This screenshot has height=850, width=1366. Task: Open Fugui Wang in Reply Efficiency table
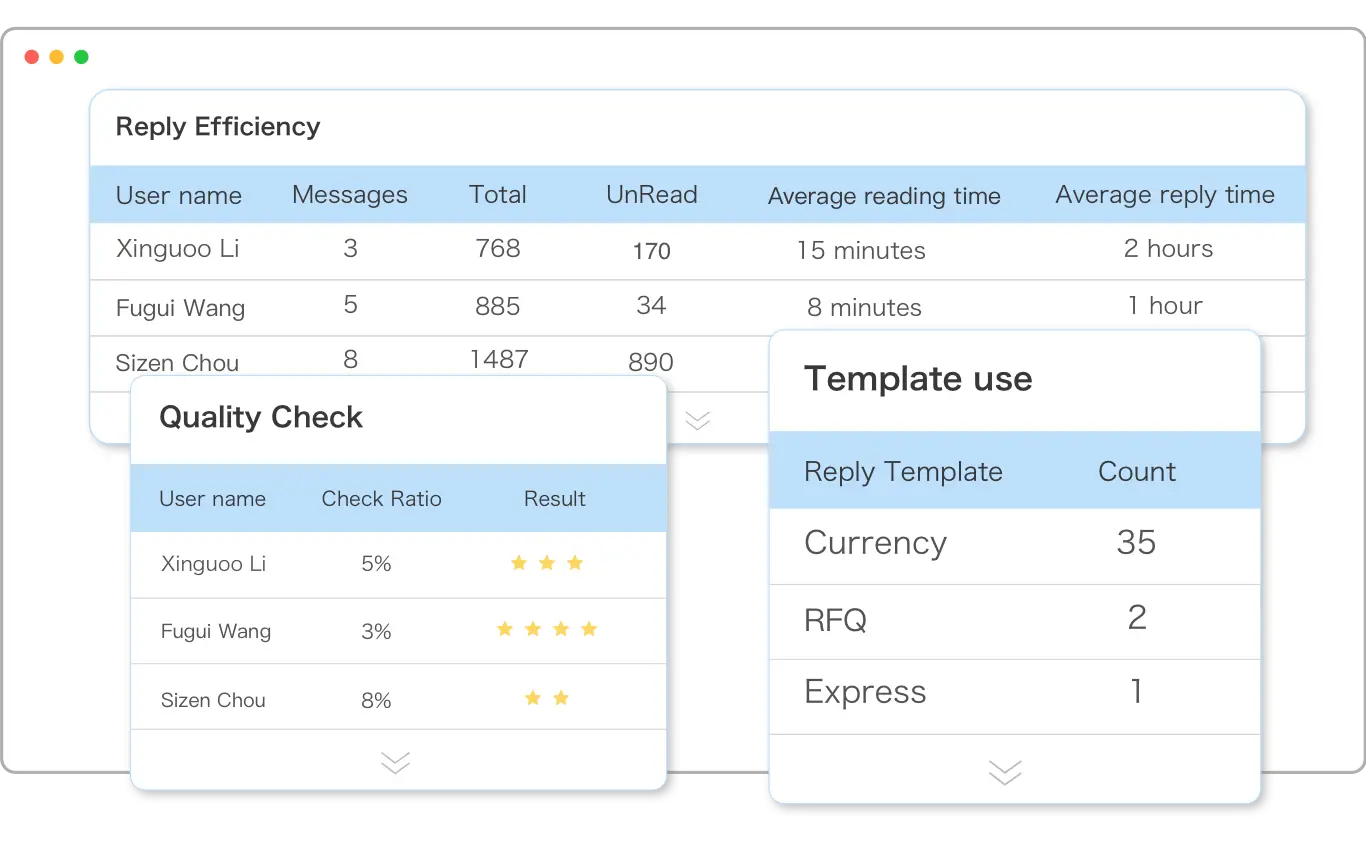[x=180, y=307]
